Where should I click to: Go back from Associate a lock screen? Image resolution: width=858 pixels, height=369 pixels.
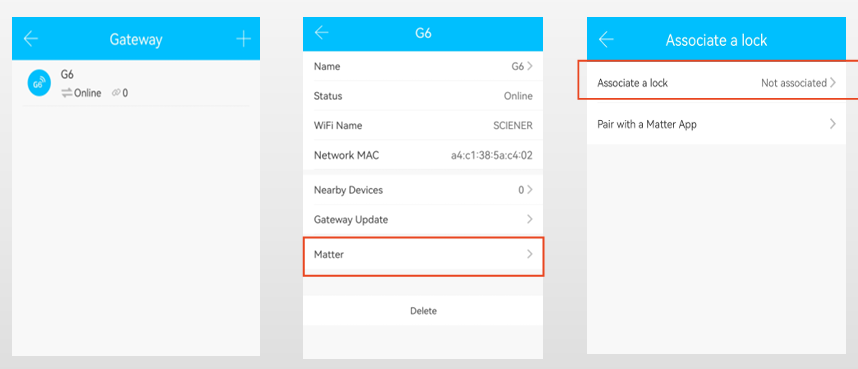606,39
